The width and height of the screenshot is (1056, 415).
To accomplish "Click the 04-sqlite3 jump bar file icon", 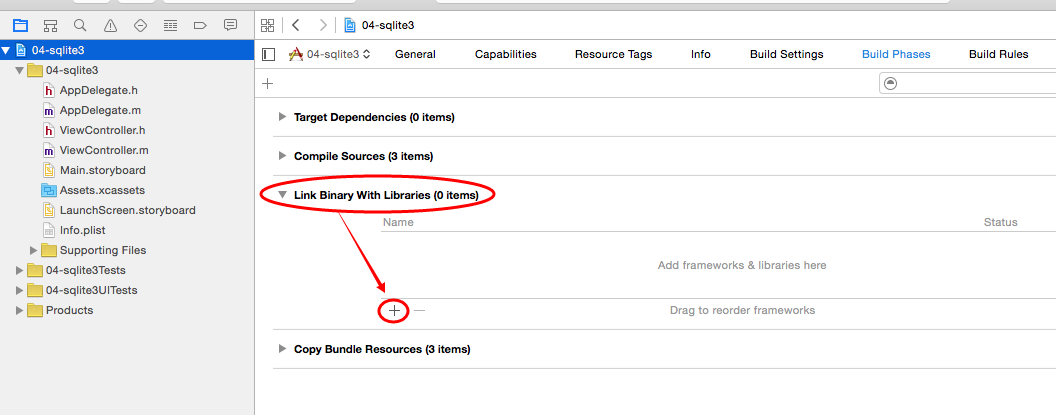I will pos(350,26).
